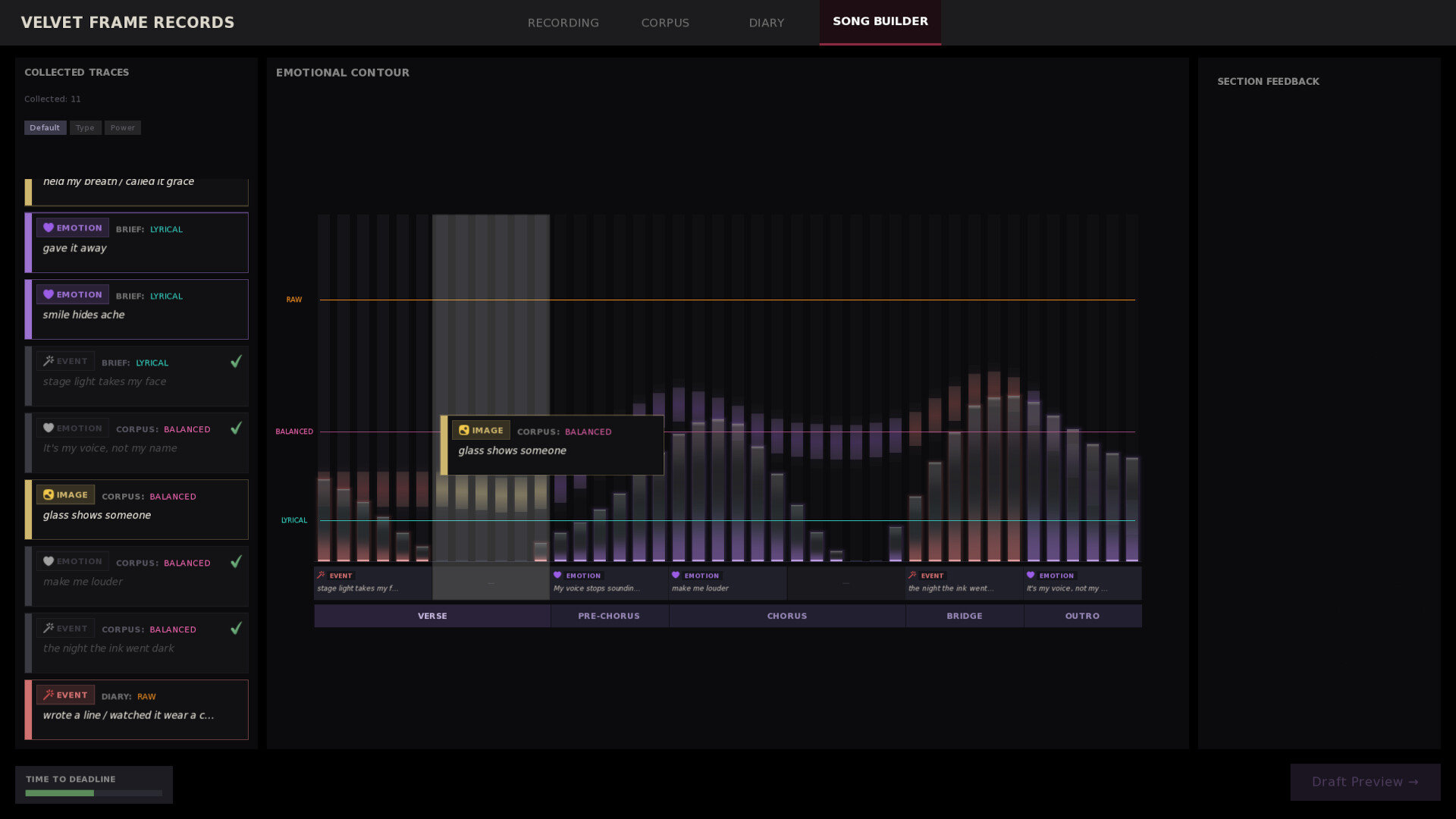
Task: Select the 'gave it away' trace card
Action: pyautogui.click(x=136, y=243)
